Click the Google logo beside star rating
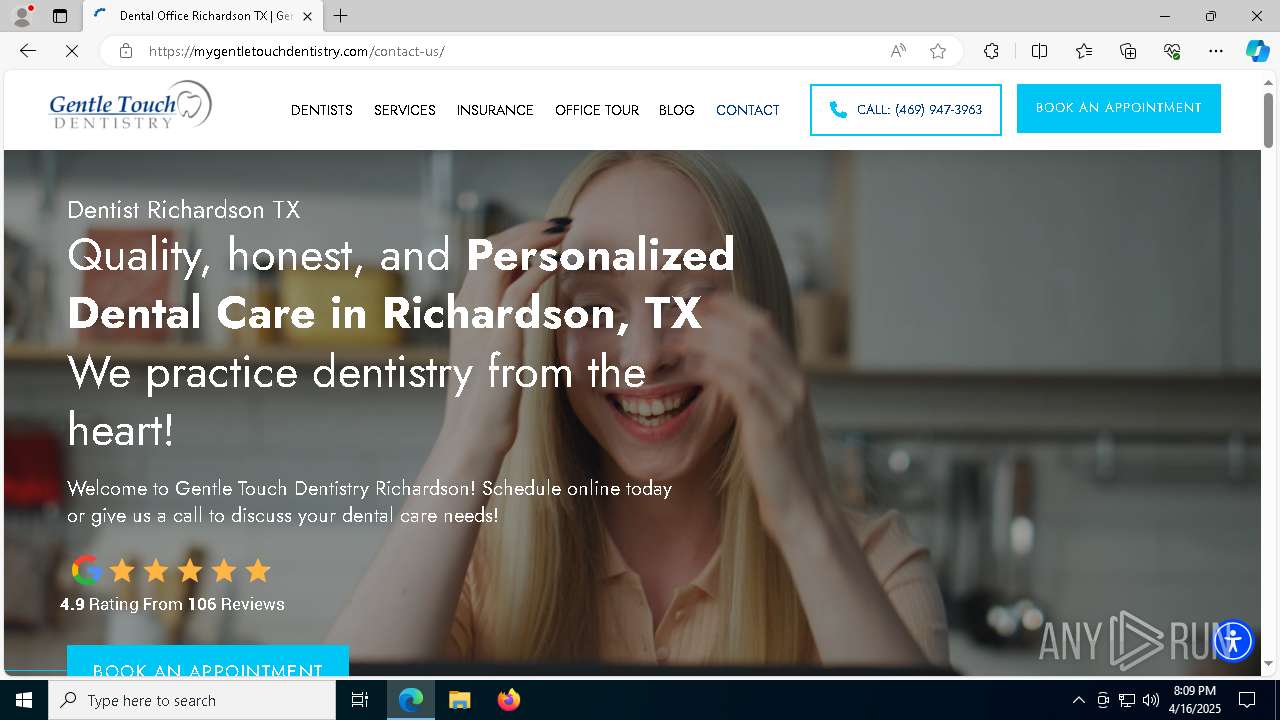 click(x=86, y=571)
